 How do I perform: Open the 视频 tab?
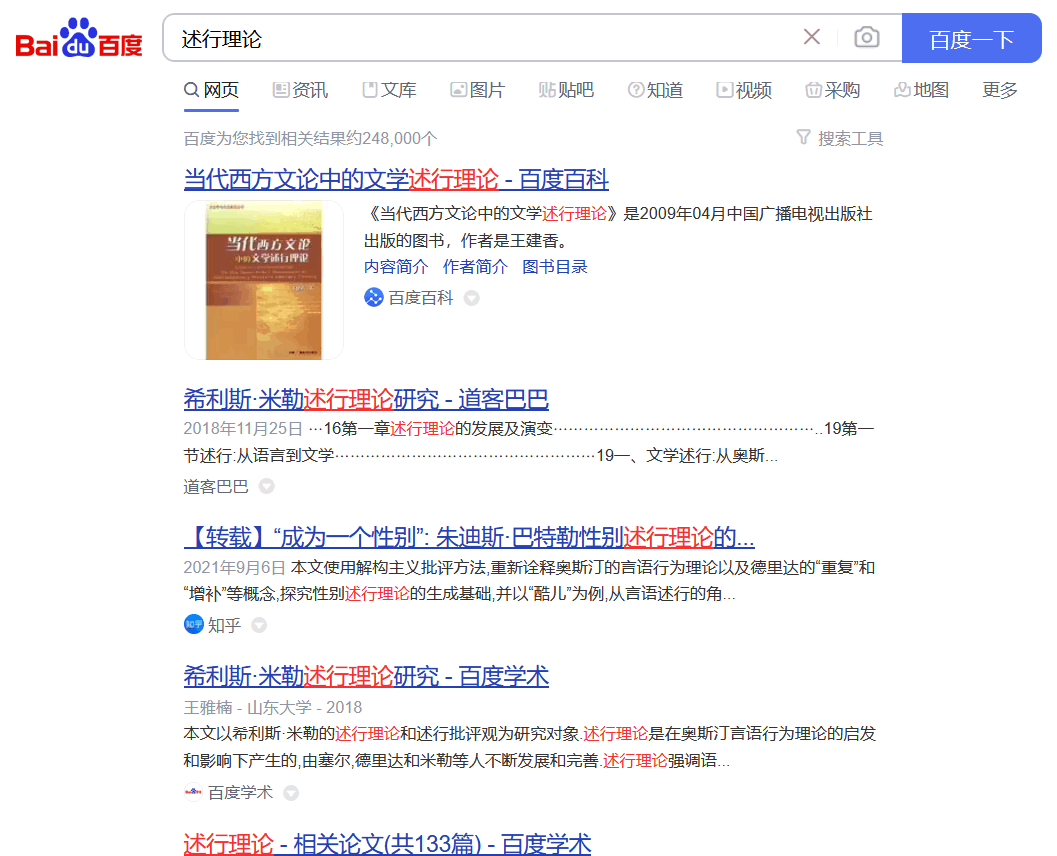pyautogui.click(x=744, y=90)
